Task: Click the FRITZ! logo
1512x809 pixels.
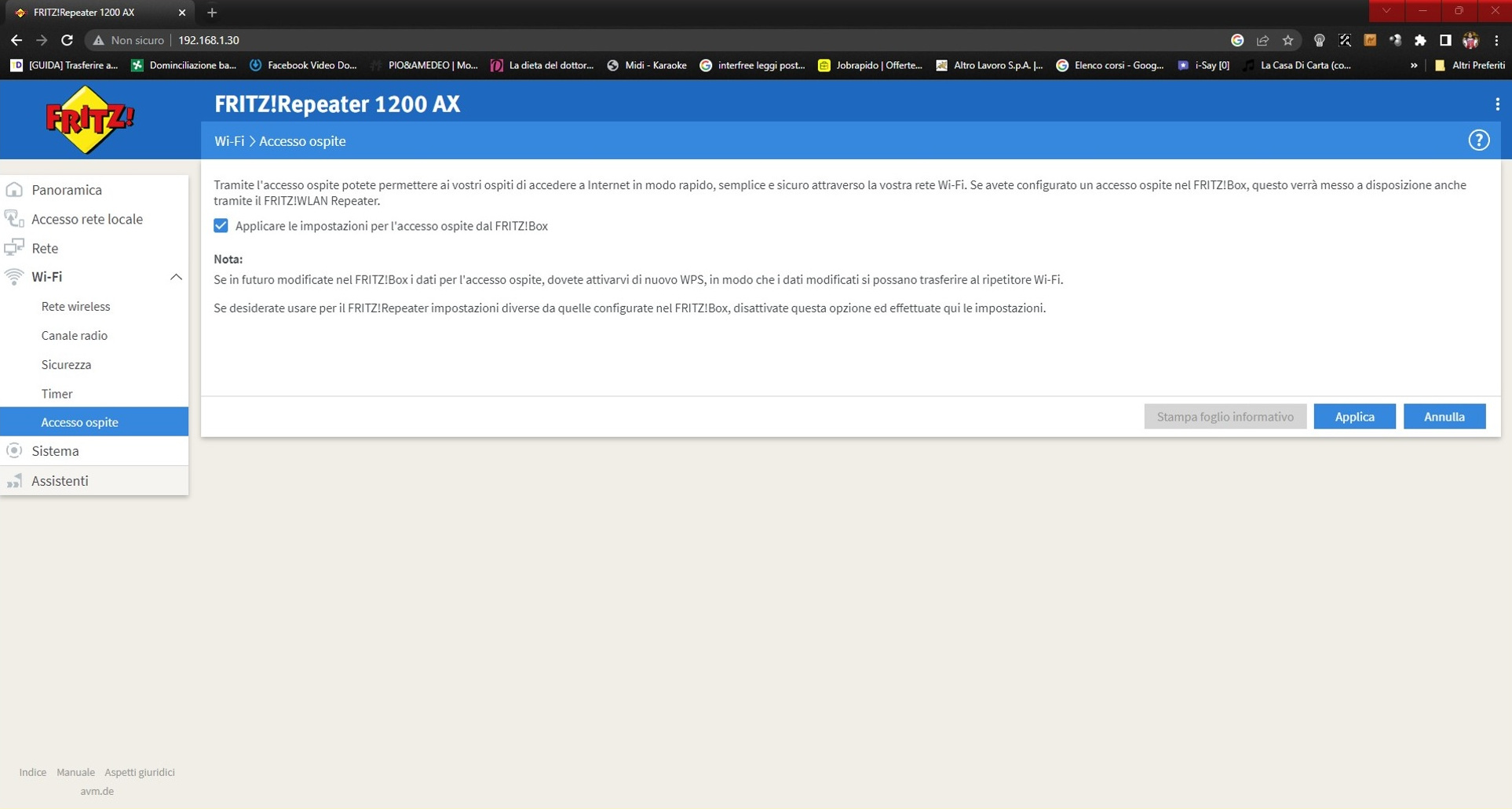Action: 90,120
